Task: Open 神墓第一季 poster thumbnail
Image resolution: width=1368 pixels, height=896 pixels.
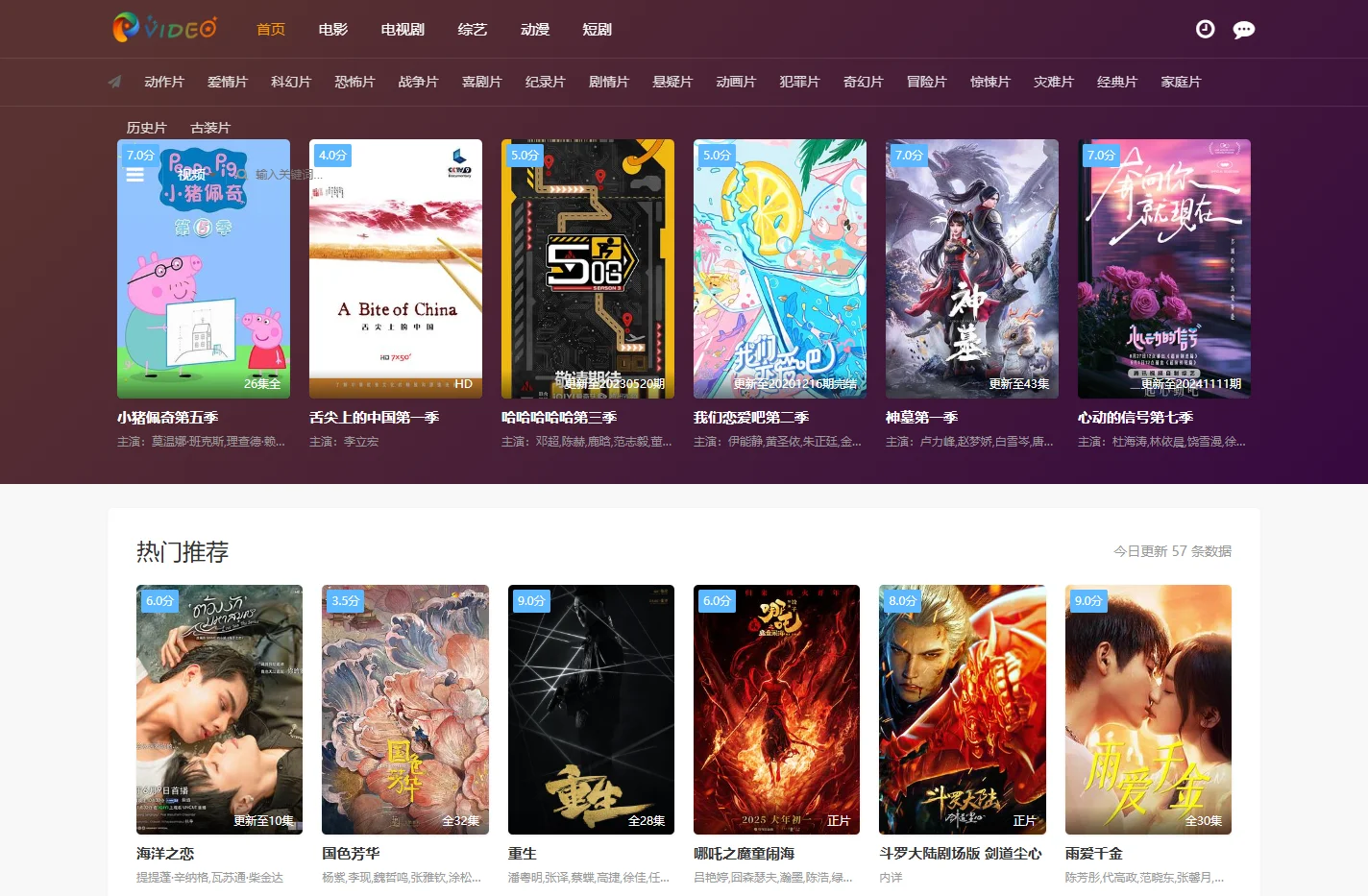Action: click(x=972, y=269)
